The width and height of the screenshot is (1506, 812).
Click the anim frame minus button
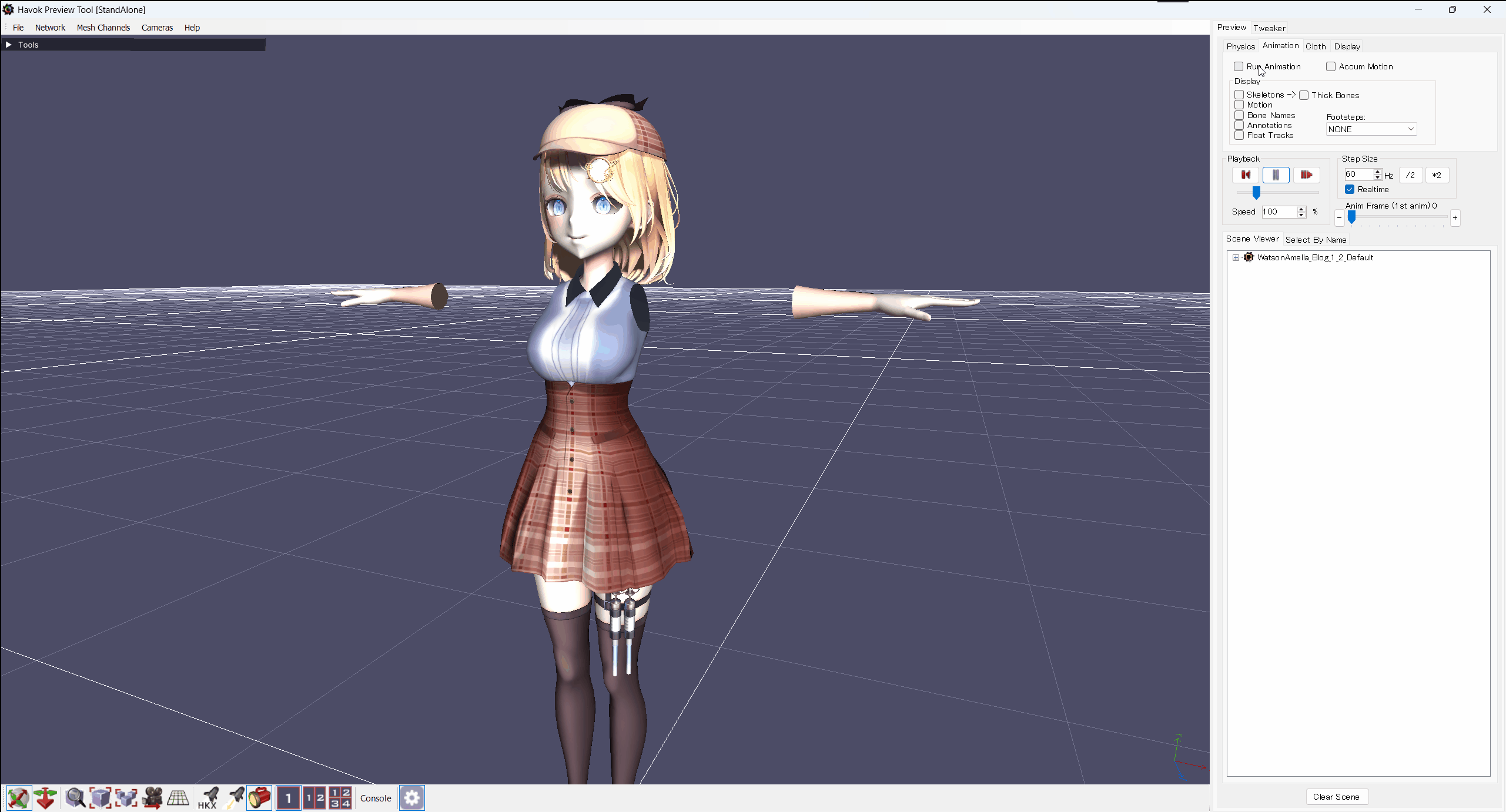(1339, 218)
